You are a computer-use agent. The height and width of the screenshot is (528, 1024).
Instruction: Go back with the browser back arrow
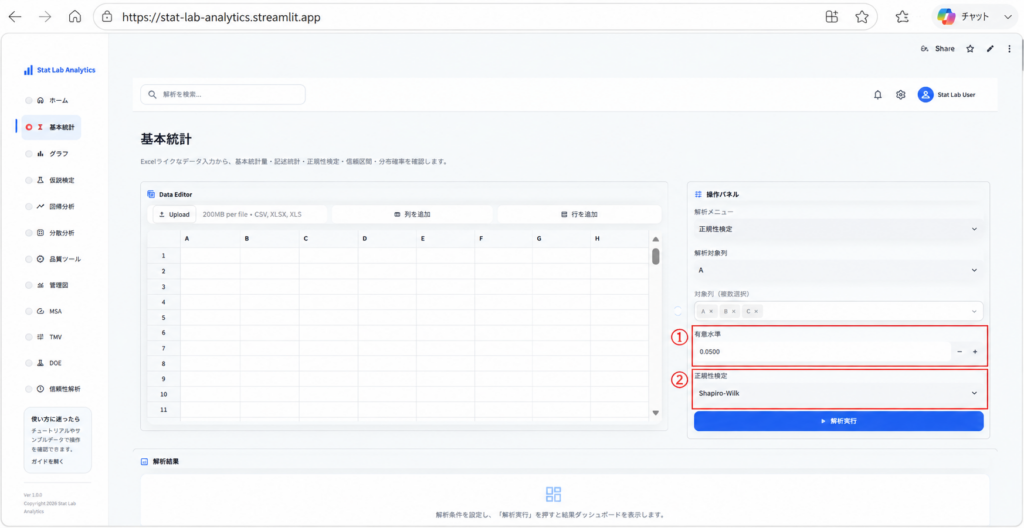point(14,18)
